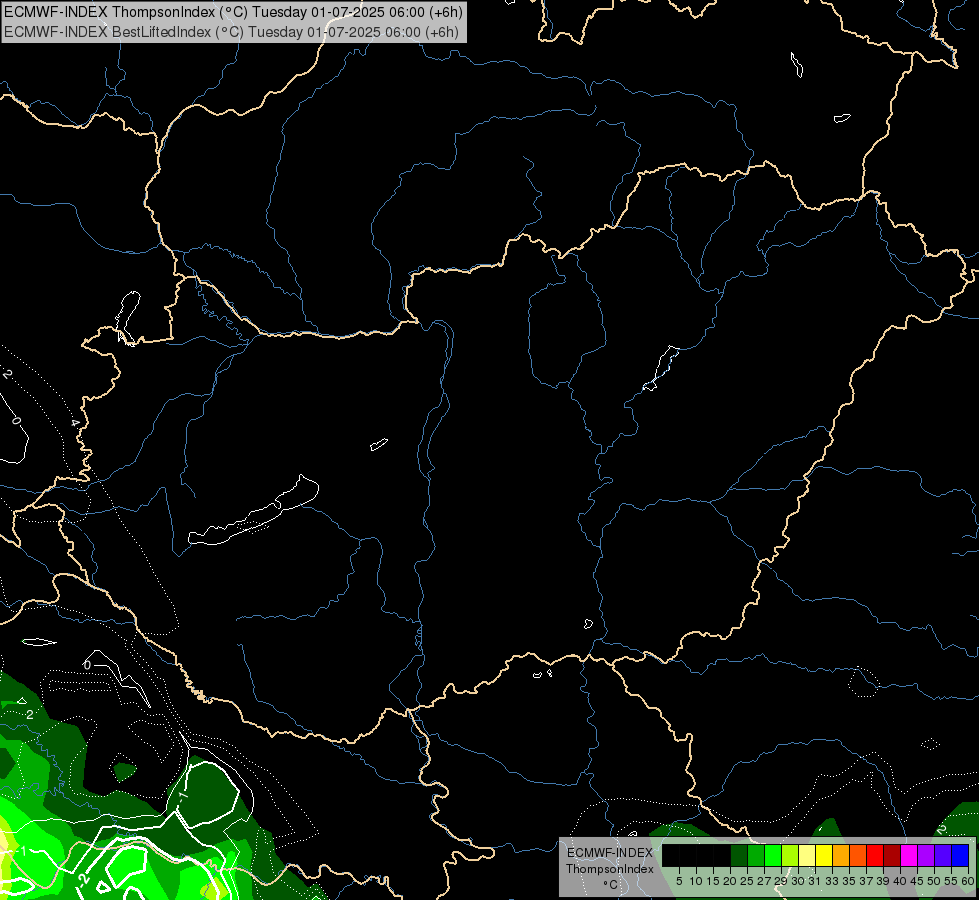Click the ThompsonIndex title line at top
Screen dimensions: 979x900
(x=233, y=12)
